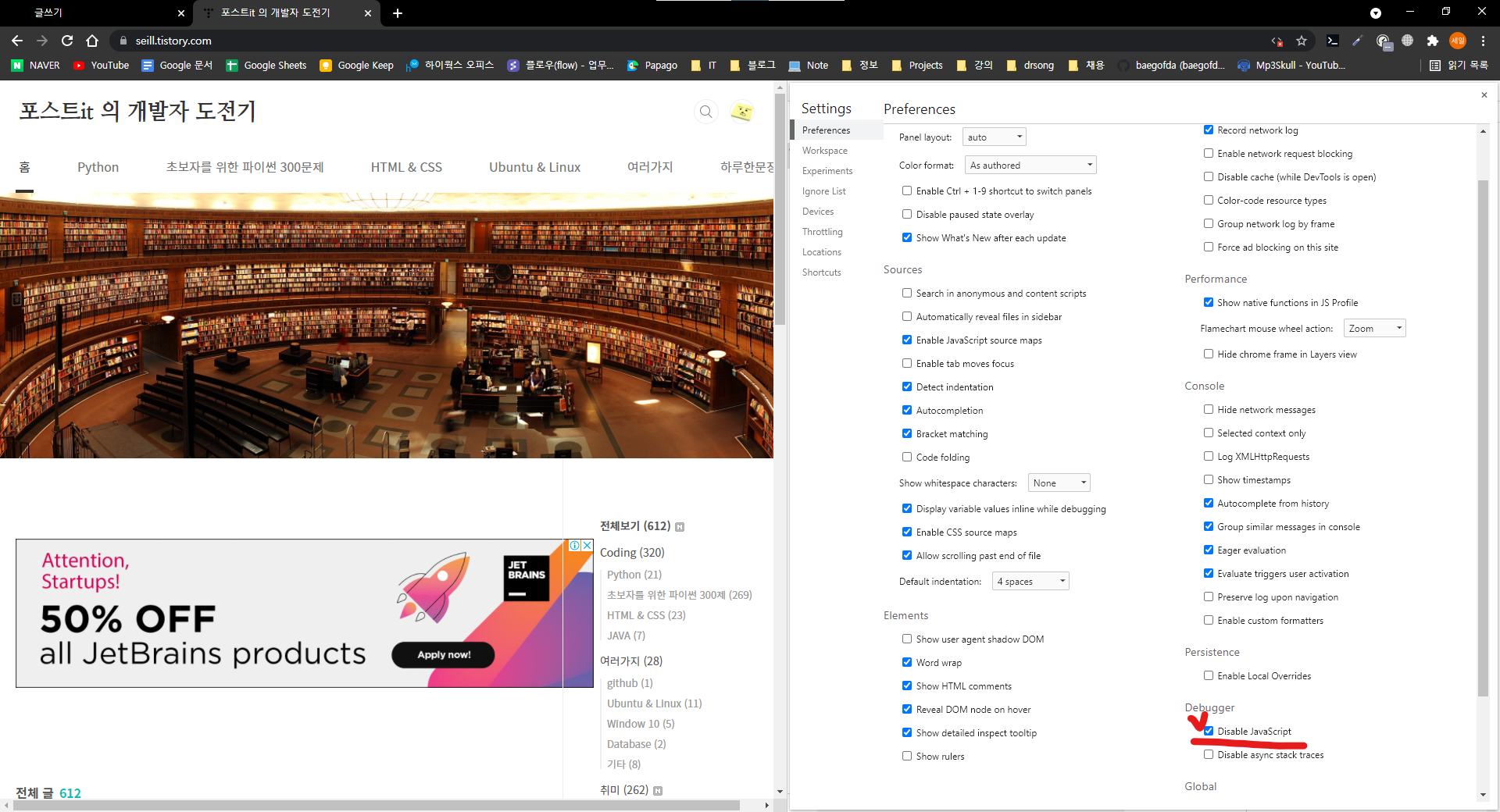
Task: Open the orange Chrome profile avatar
Action: (1458, 41)
